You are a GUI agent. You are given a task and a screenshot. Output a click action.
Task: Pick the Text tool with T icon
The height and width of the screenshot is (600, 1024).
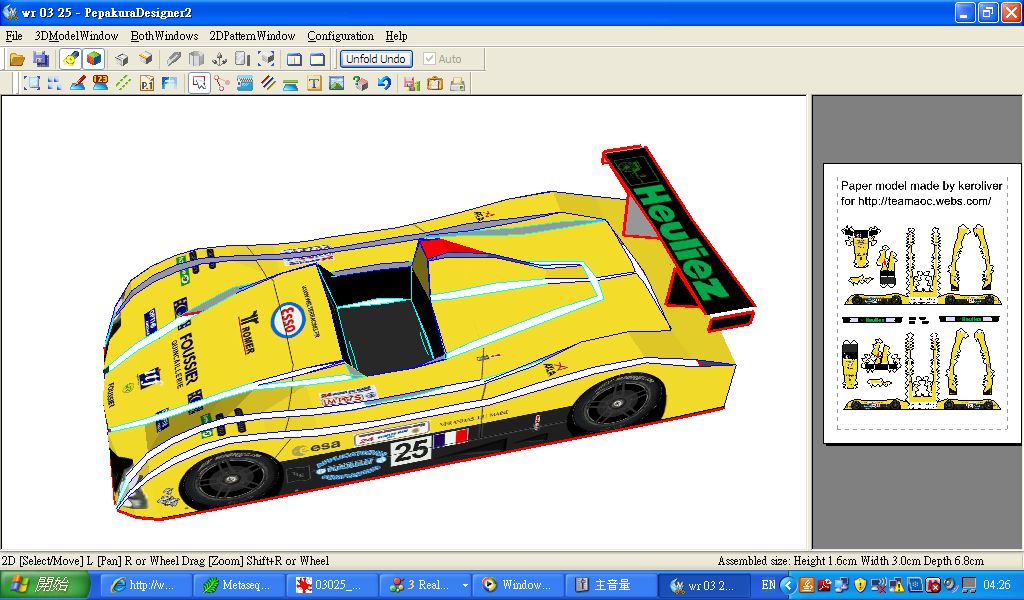pos(314,84)
